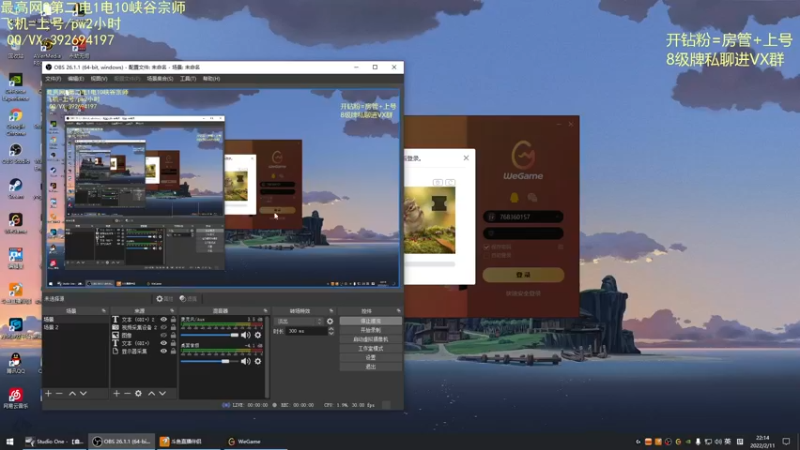800x450 pixels.
Task: Pop out the Controls dock panel
Action: click(398, 311)
